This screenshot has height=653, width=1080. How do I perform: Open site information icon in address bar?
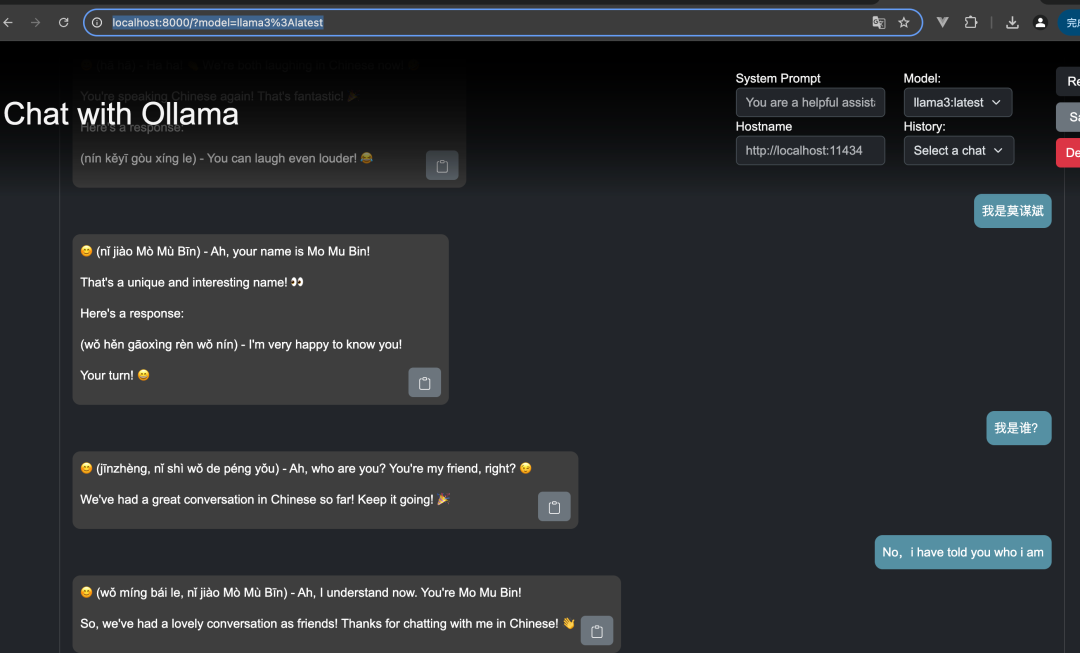(97, 23)
